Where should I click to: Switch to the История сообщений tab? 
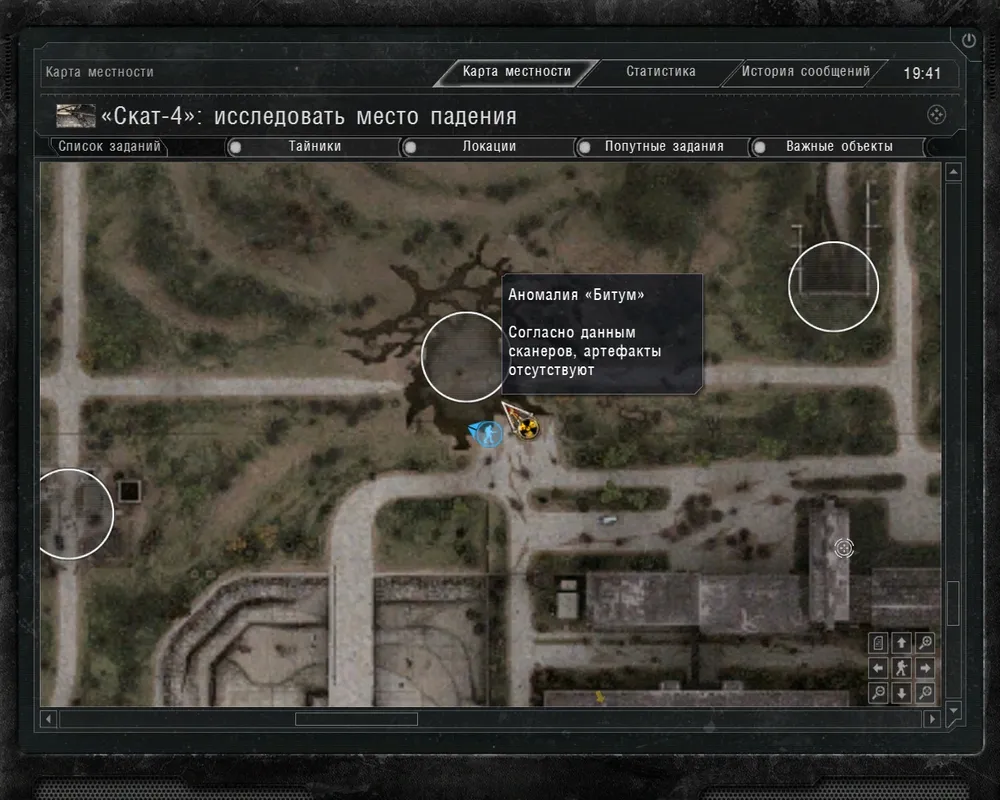pos(805,71)
